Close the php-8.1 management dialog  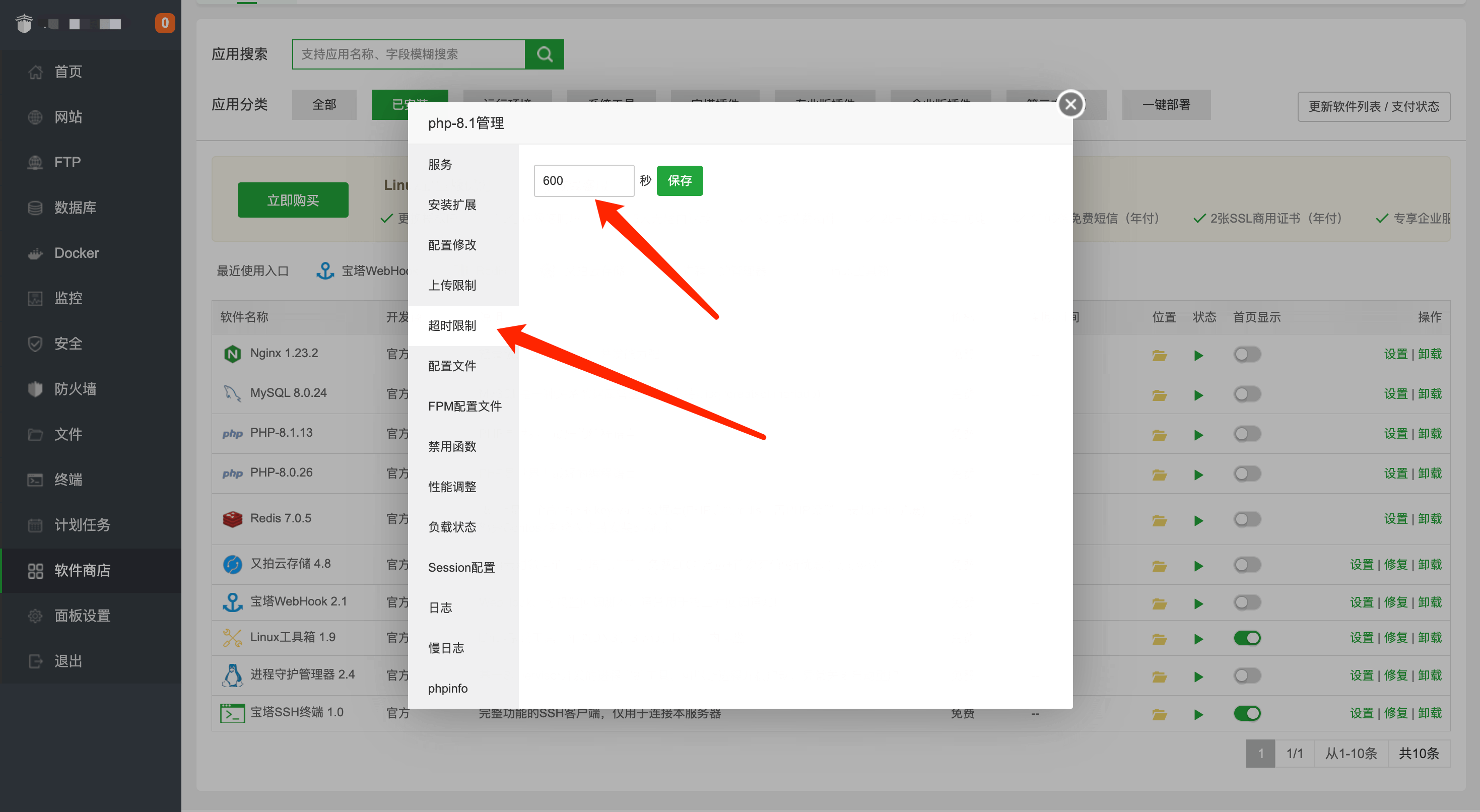click(x=1070, y=104)
